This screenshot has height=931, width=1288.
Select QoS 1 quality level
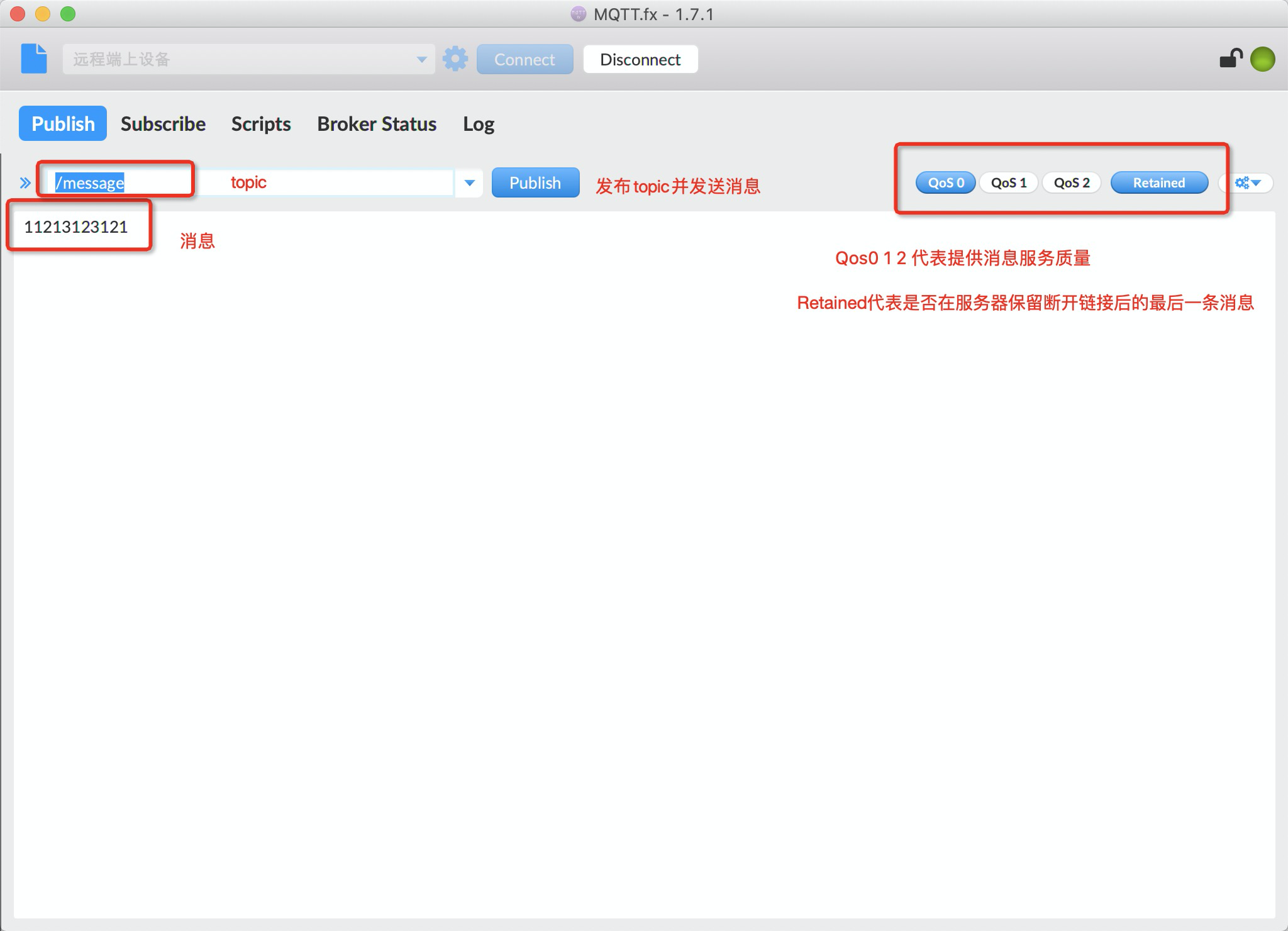pyautogui.click(x=1009, y=183)
